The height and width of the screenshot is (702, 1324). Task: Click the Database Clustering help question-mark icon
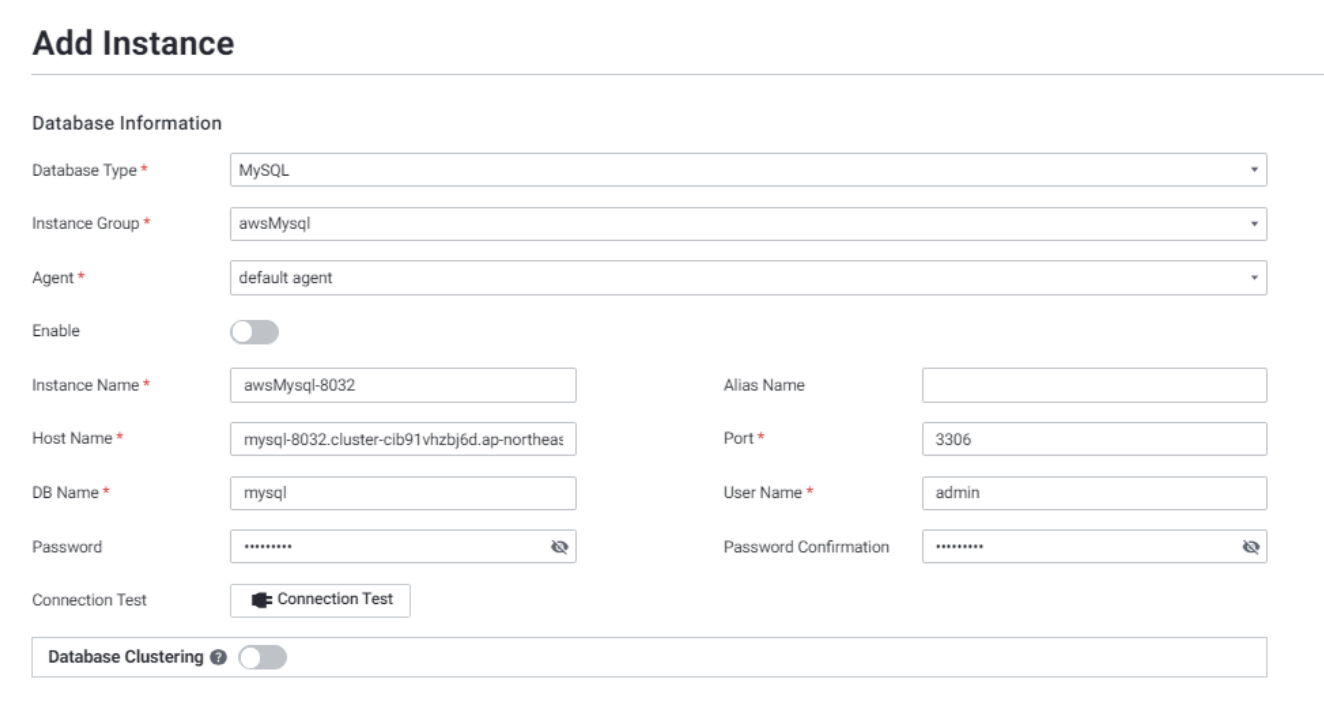point(218,658)
